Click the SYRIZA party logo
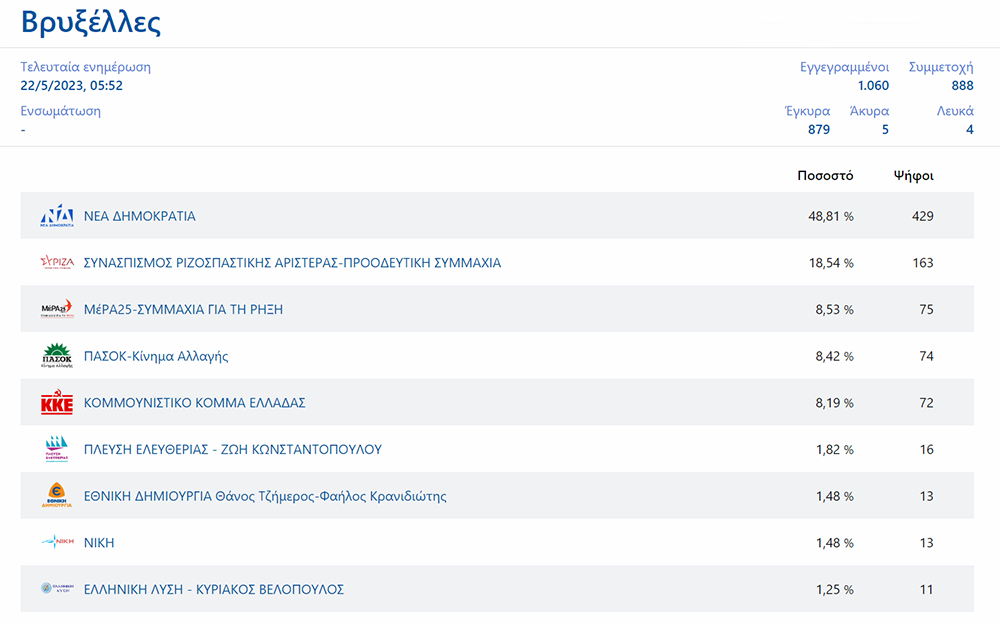1000x624 pixels. point(57,262)
